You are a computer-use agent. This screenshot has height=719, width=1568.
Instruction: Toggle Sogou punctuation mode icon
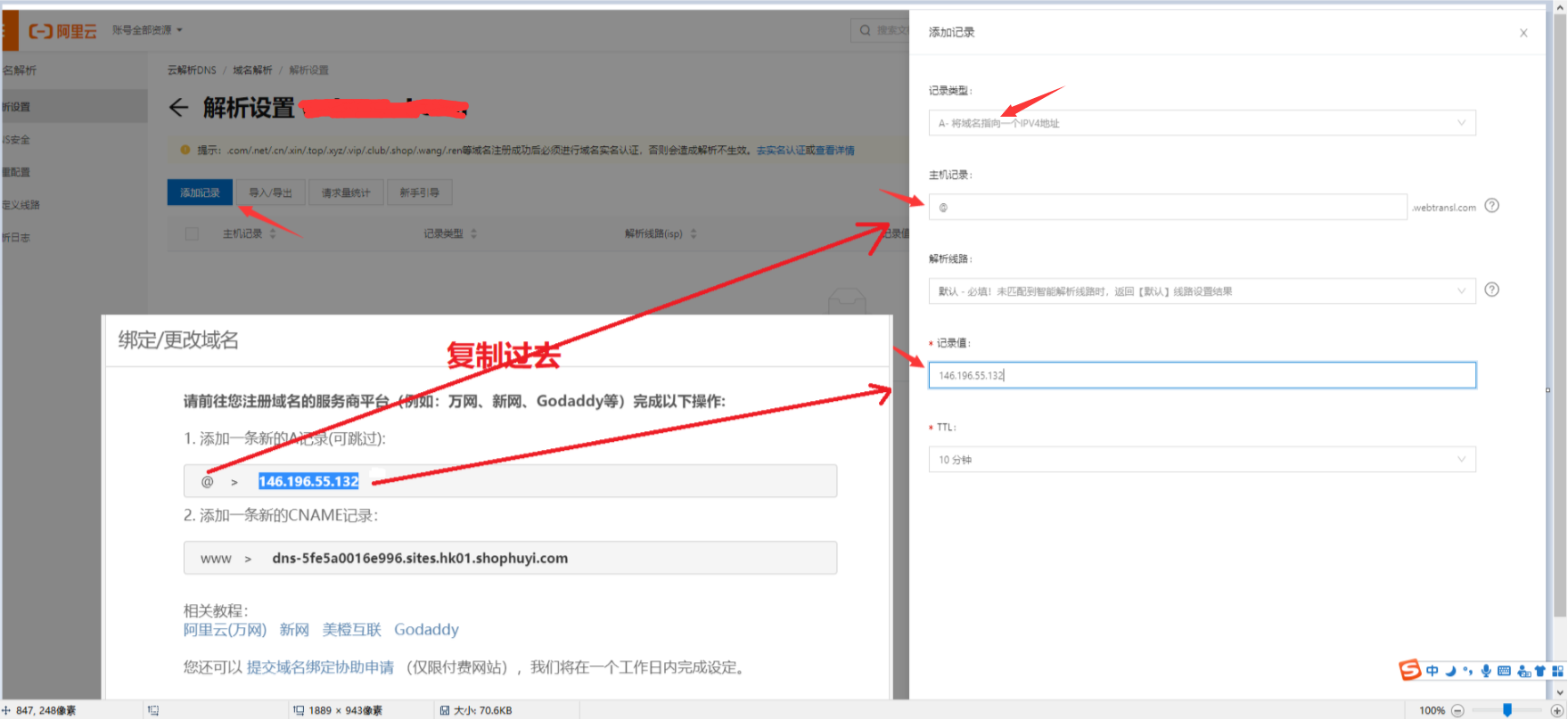1467,671
